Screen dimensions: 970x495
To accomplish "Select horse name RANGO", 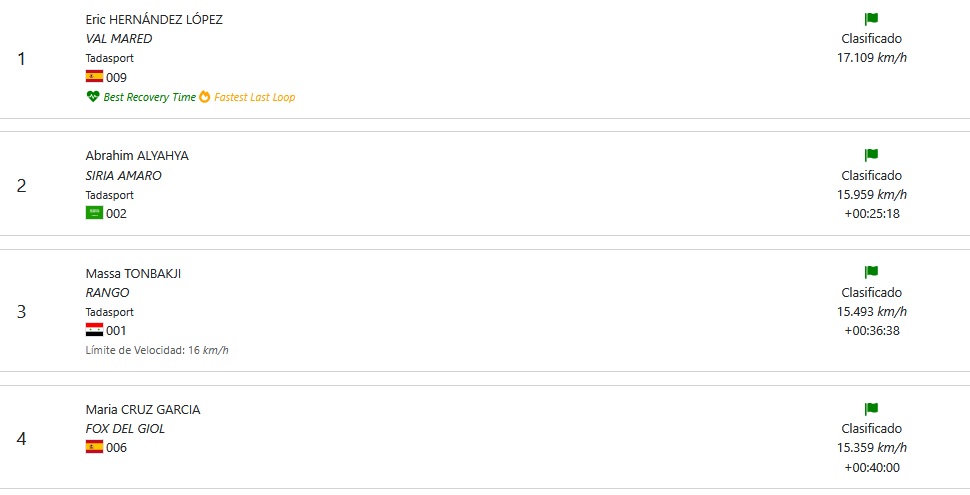I will 108,292.
